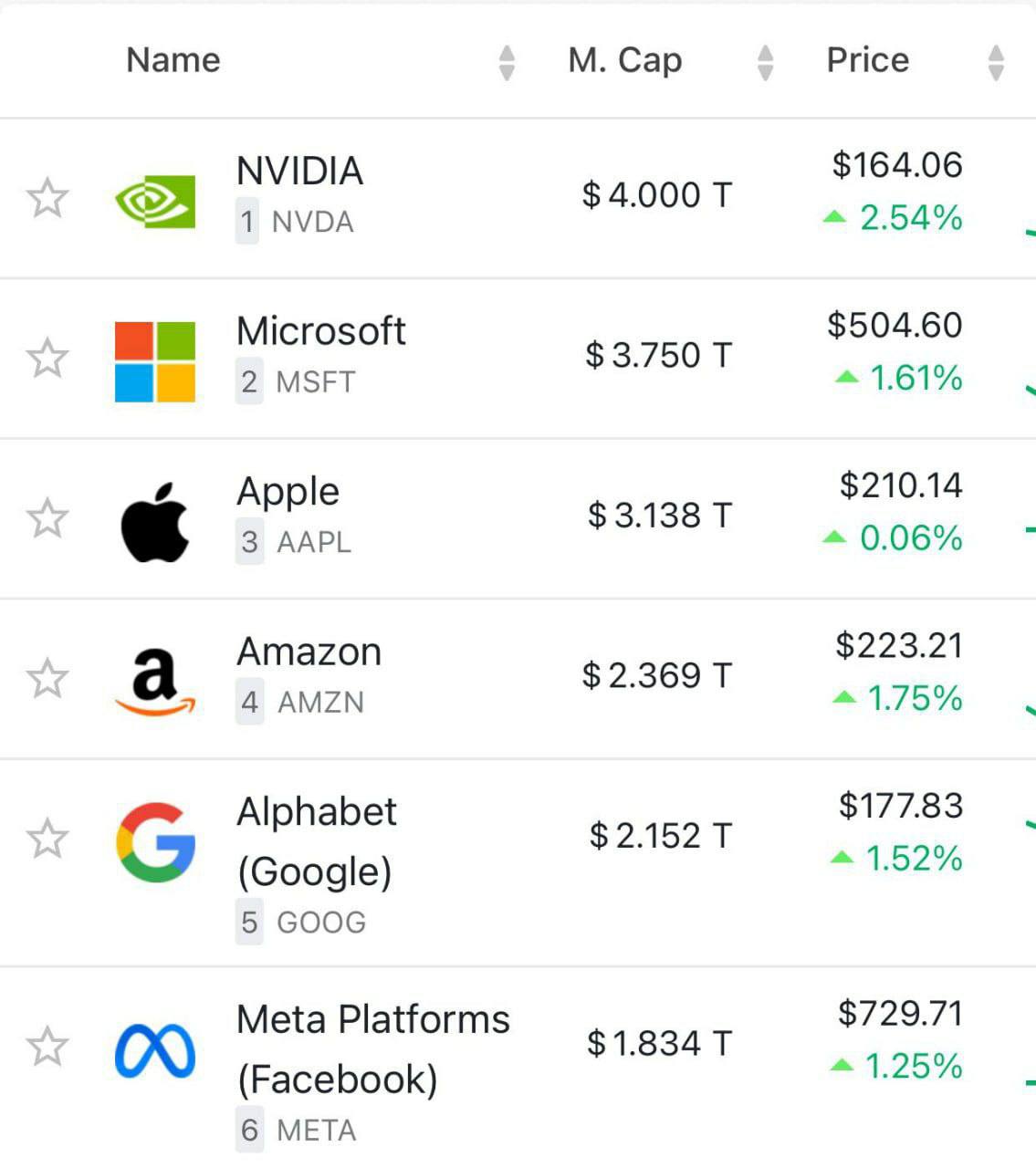Click the Google logo icon

tap(155, 842)
